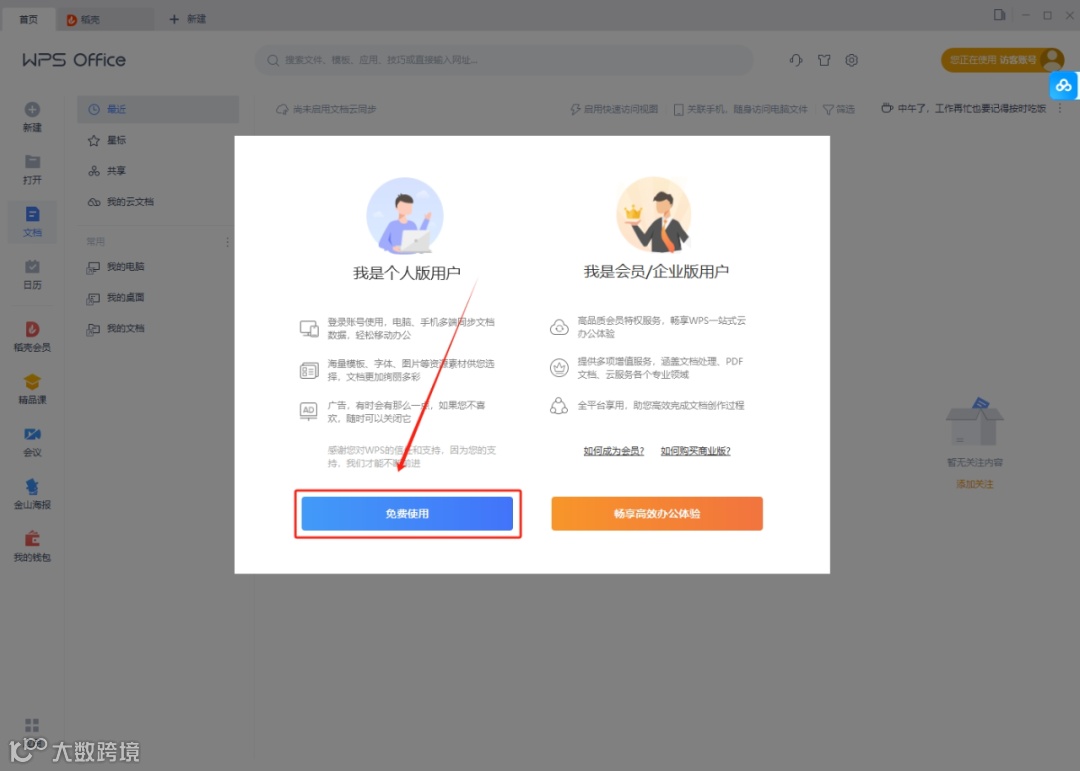Open 我的钱包 wallet icon
Screen dimensions: 1080x771
click(x=32, y=539)
